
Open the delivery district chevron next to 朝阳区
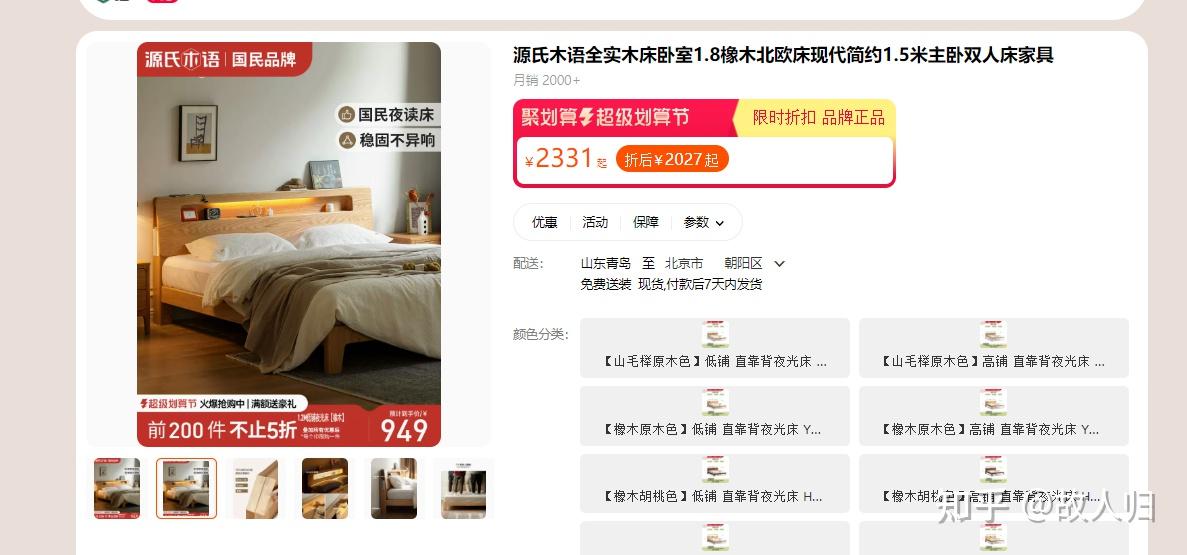(x=780, y=263)
